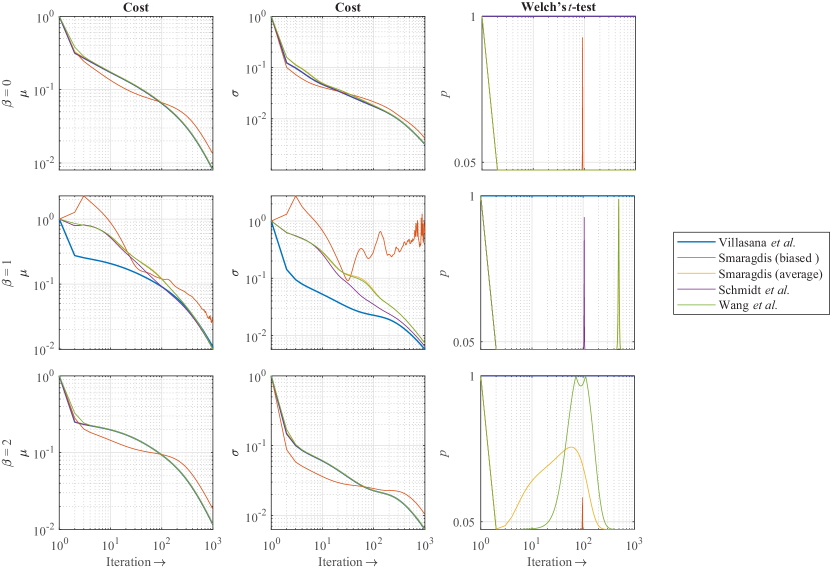Click the green double peak in the β = 2 Welch's t-test plot
Screen dimensions: 830x570
click(581, 380)
